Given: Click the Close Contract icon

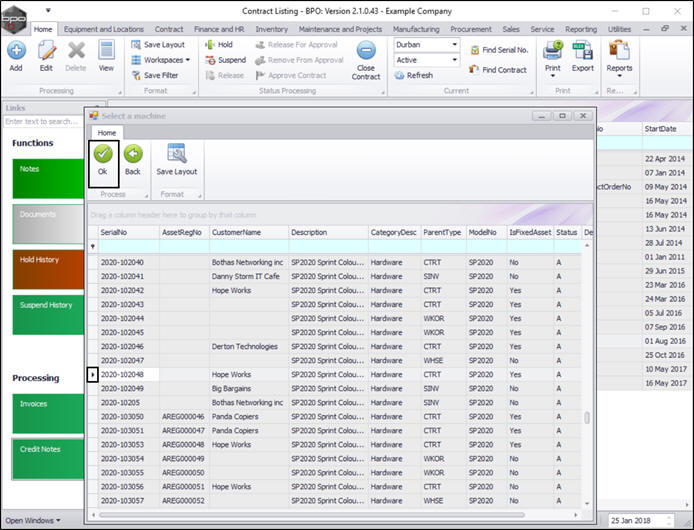Looking at the screenshot, I should 366,50.
